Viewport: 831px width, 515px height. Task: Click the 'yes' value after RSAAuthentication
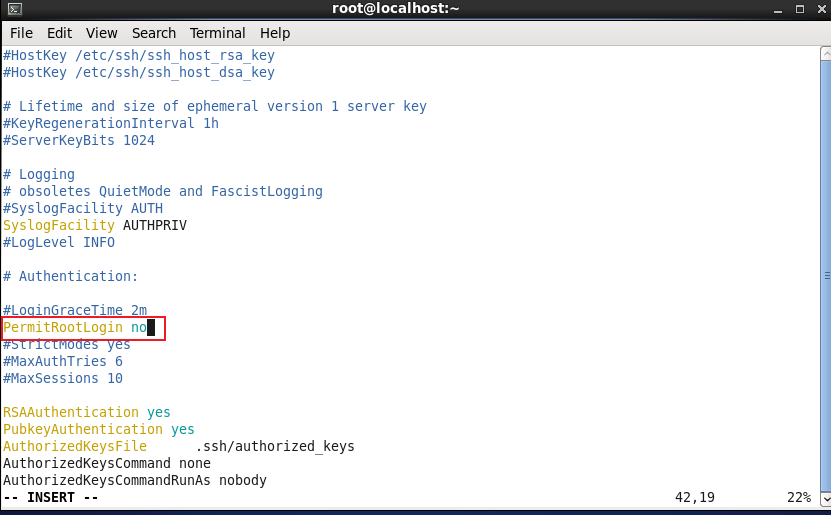[x=158, y=412]
